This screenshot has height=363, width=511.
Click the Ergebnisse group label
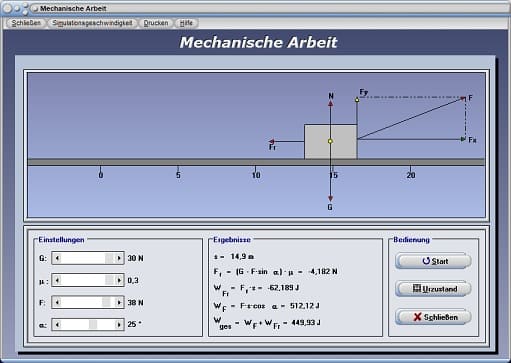232,240
